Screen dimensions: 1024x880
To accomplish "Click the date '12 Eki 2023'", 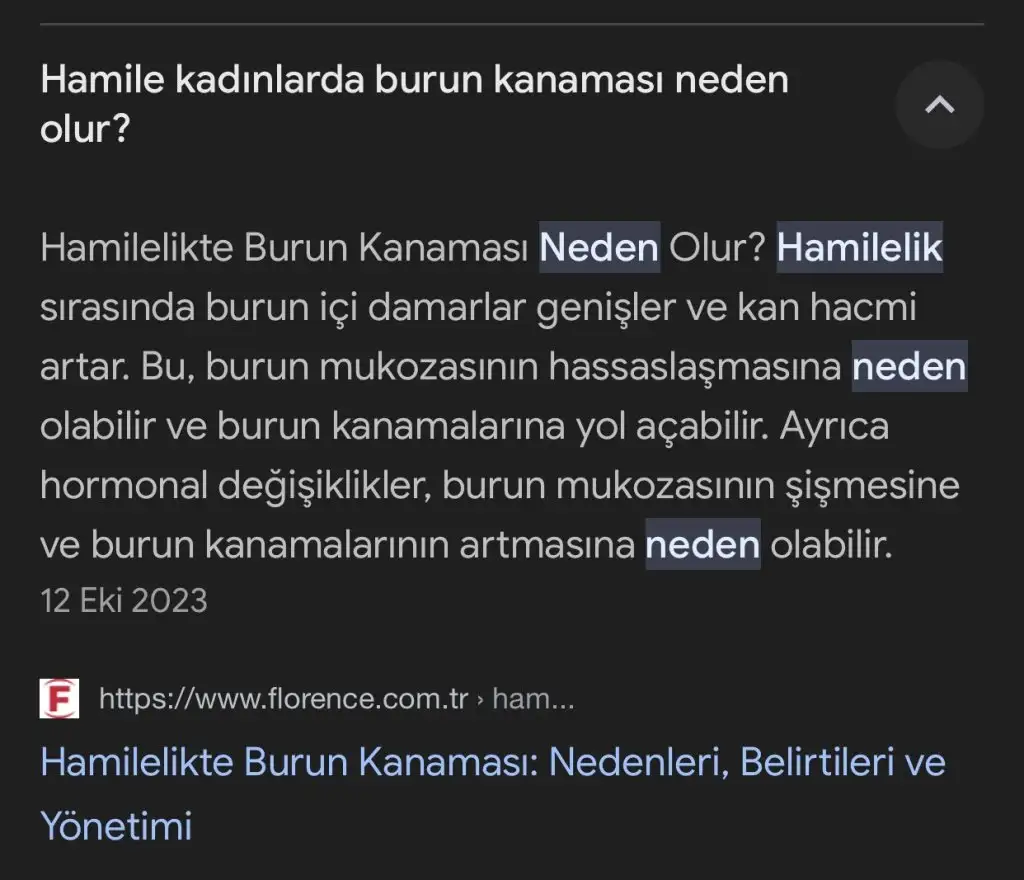I will (x=124, y=600).
